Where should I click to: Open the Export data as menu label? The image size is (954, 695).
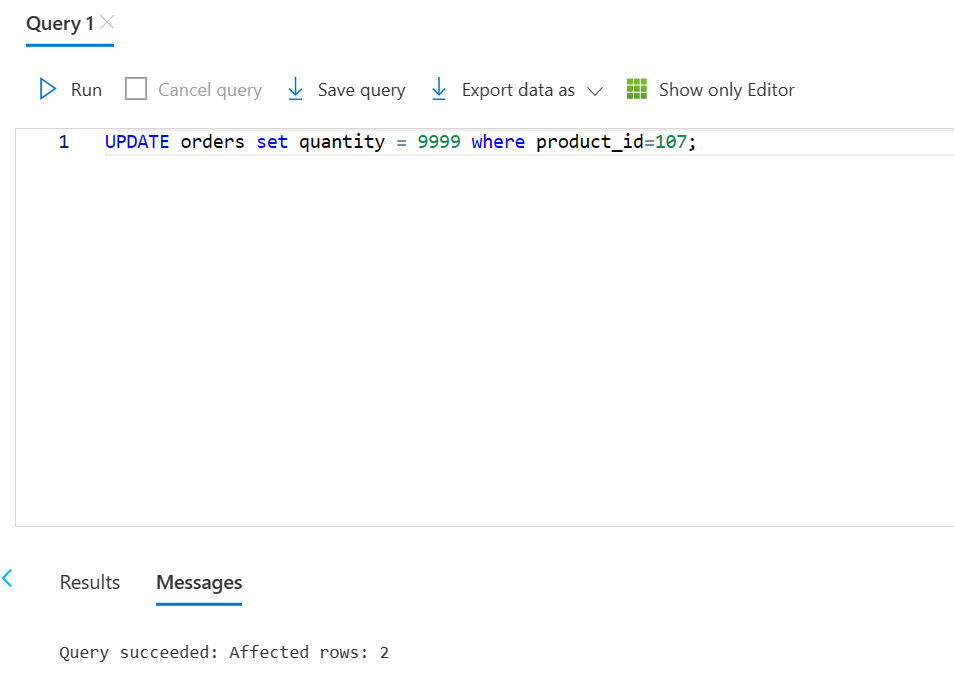pyautogui.click(x=518, y=90)
